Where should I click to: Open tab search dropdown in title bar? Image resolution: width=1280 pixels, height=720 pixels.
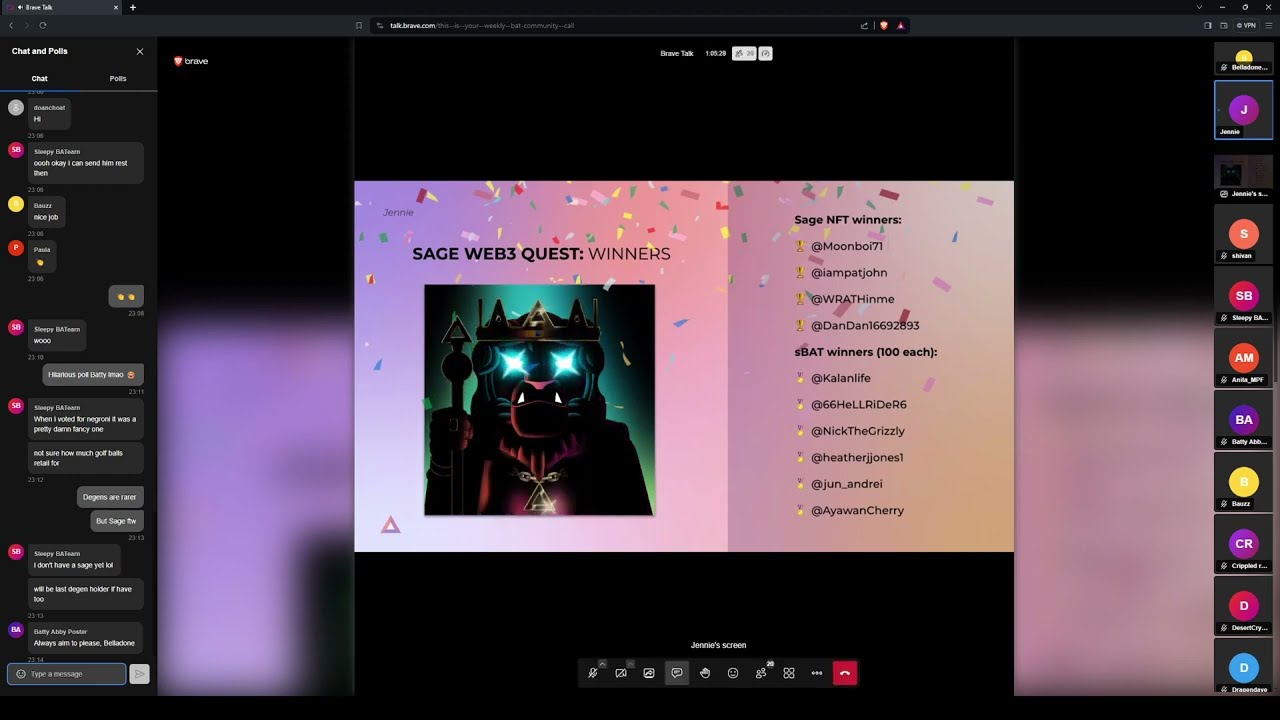(1199, 7)
